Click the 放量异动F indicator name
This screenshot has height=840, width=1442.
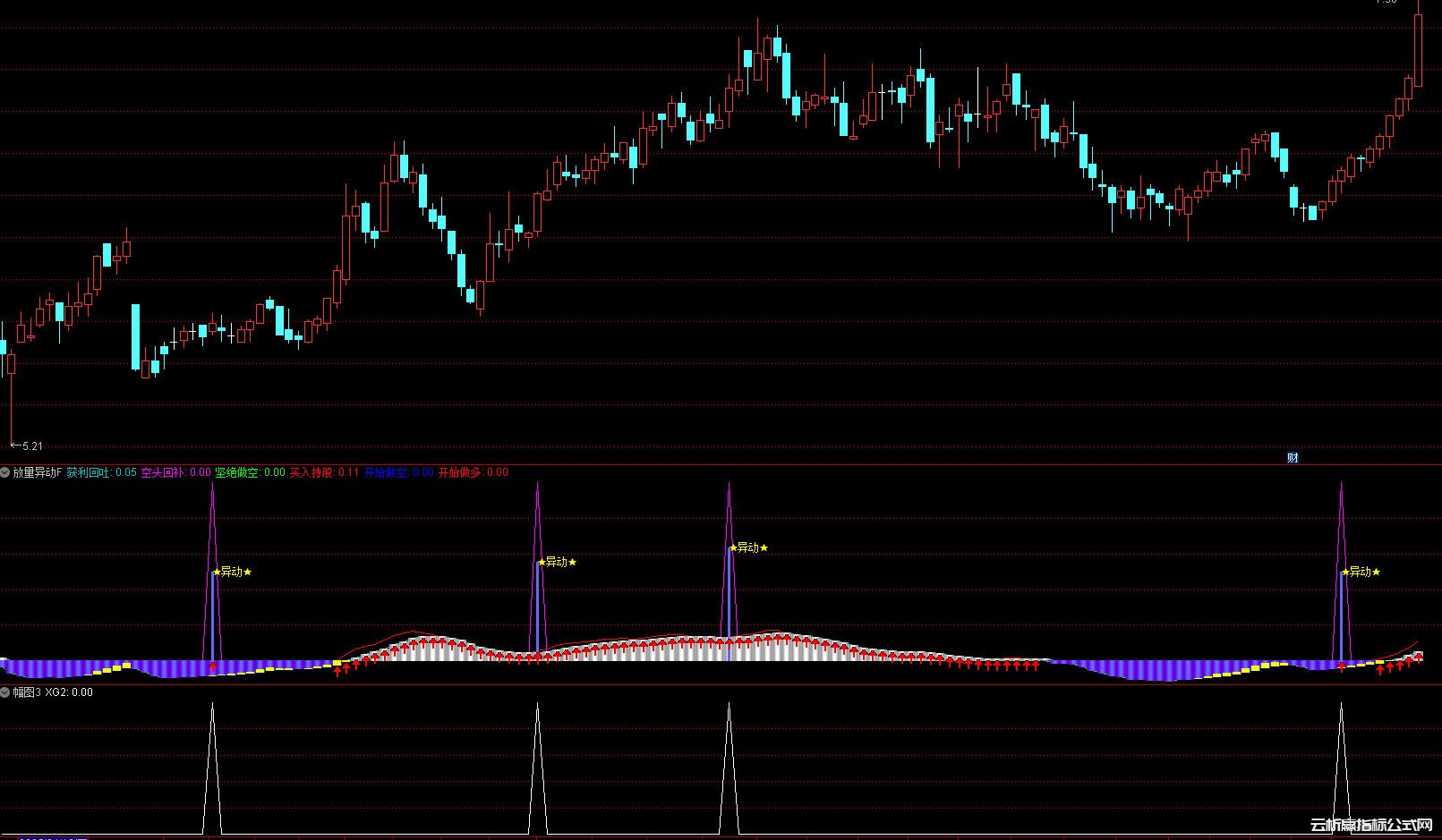pos(38,472)
